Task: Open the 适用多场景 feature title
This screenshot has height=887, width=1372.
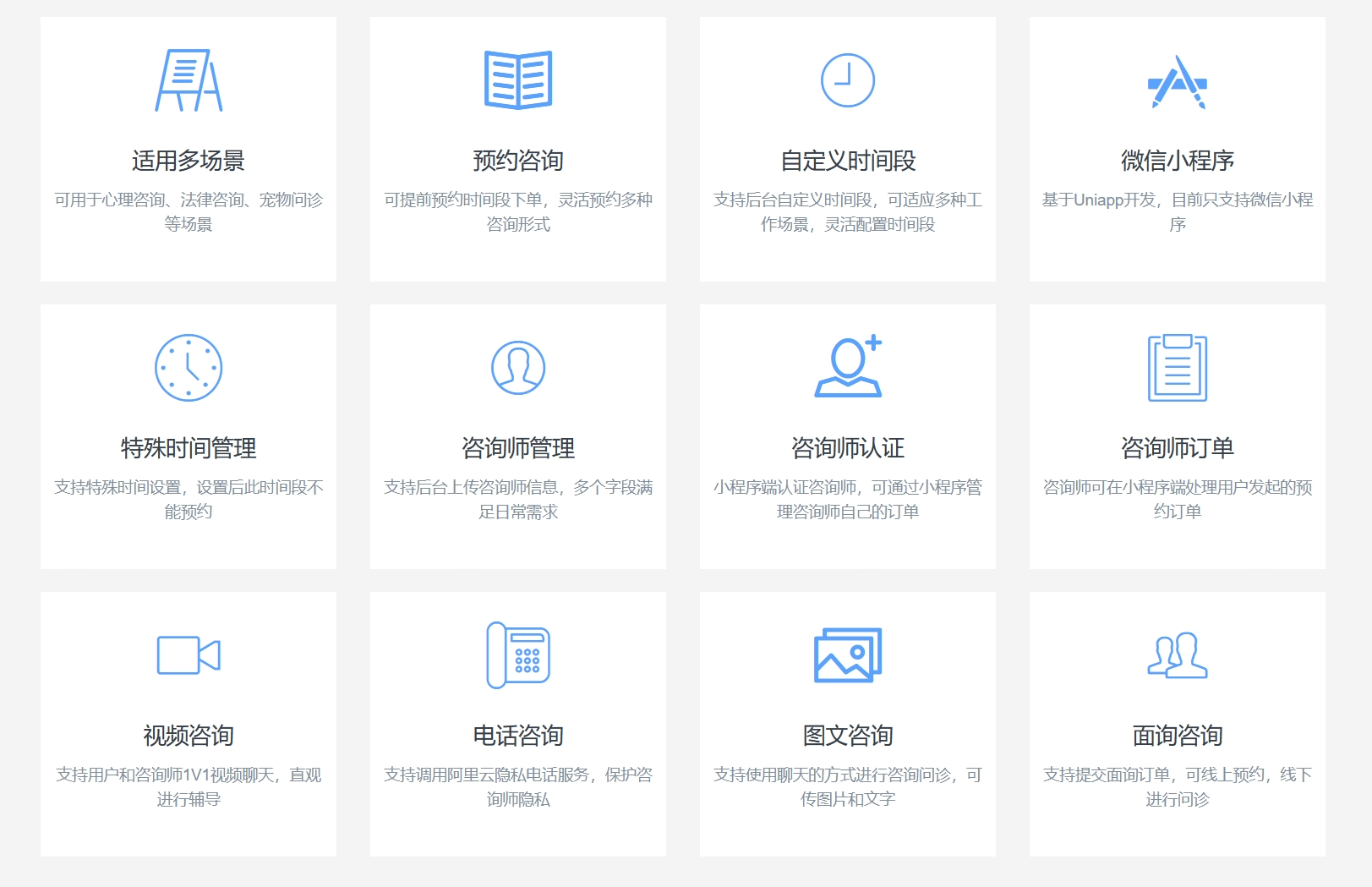Action: tap(188, 159)
